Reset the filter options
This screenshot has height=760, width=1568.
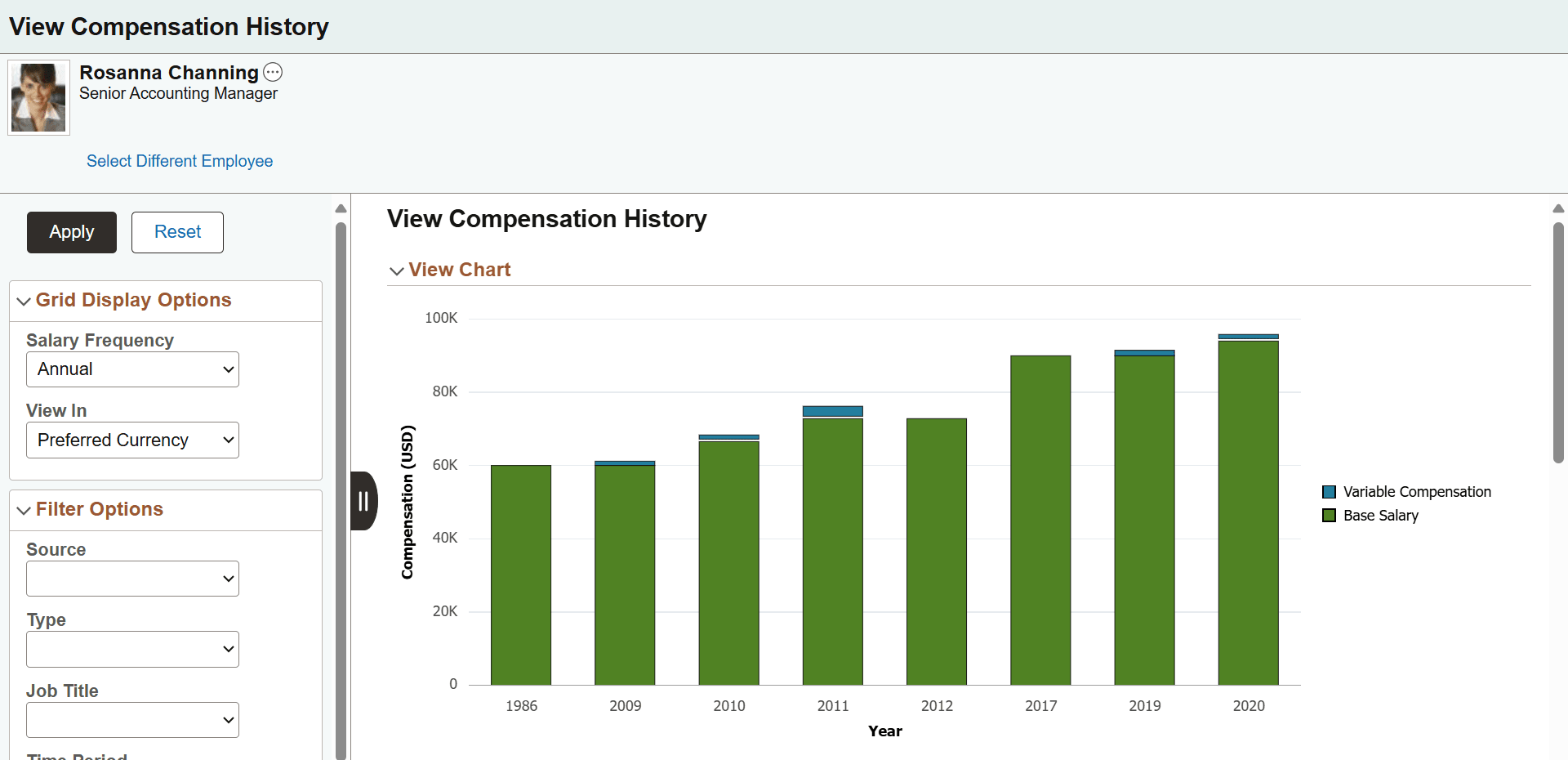(x=176, y=232)
